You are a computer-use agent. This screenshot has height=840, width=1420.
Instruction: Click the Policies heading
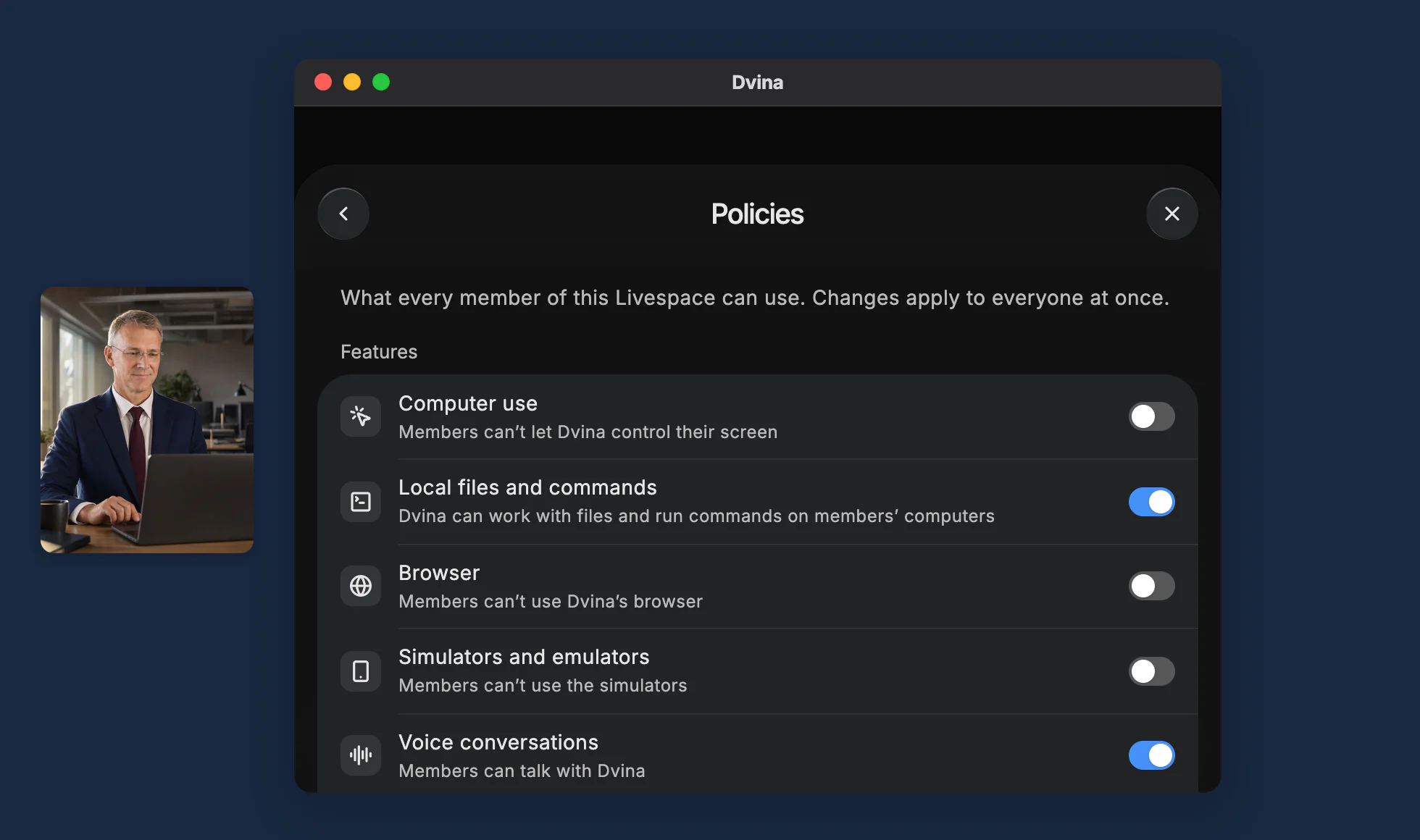click(x=757, y=214)
